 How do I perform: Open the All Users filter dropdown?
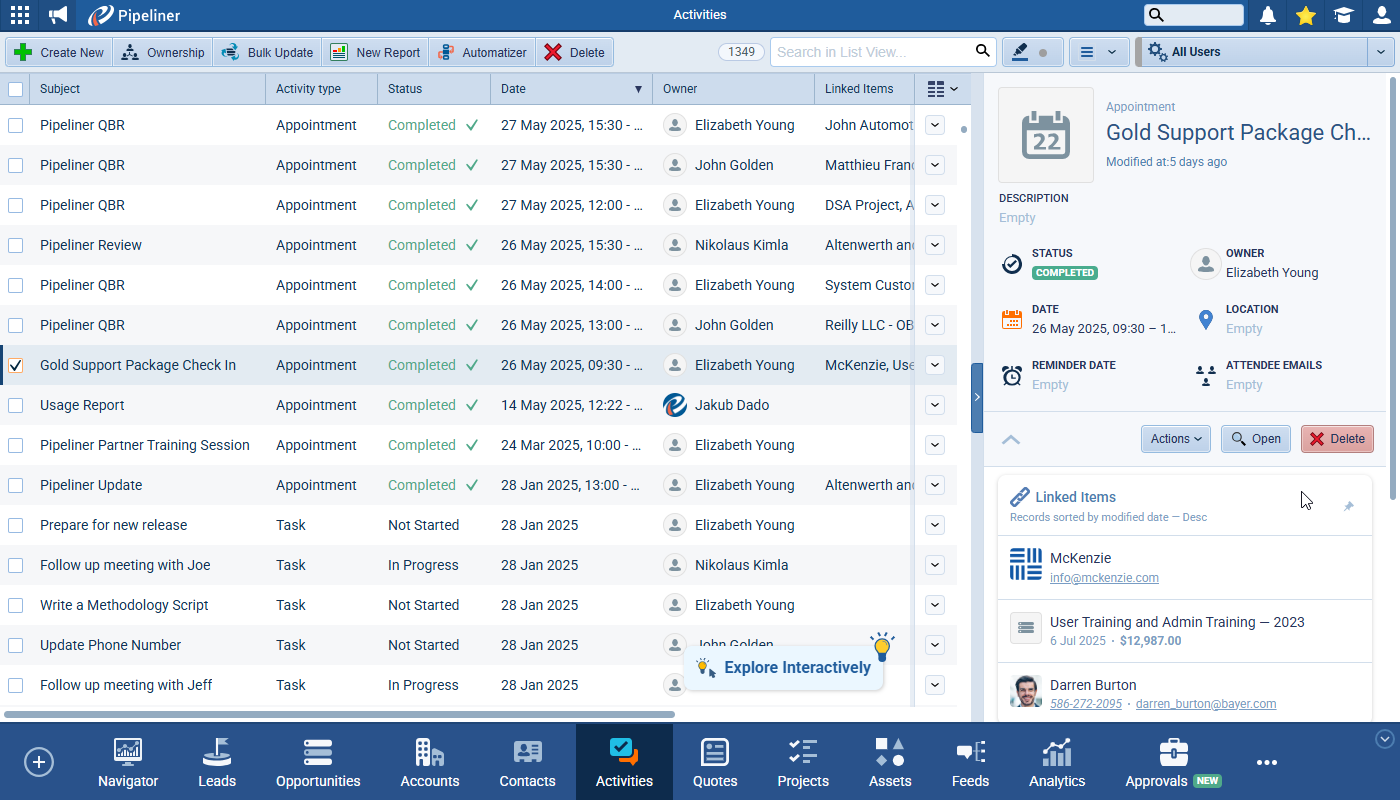[x=1380, y=52]
